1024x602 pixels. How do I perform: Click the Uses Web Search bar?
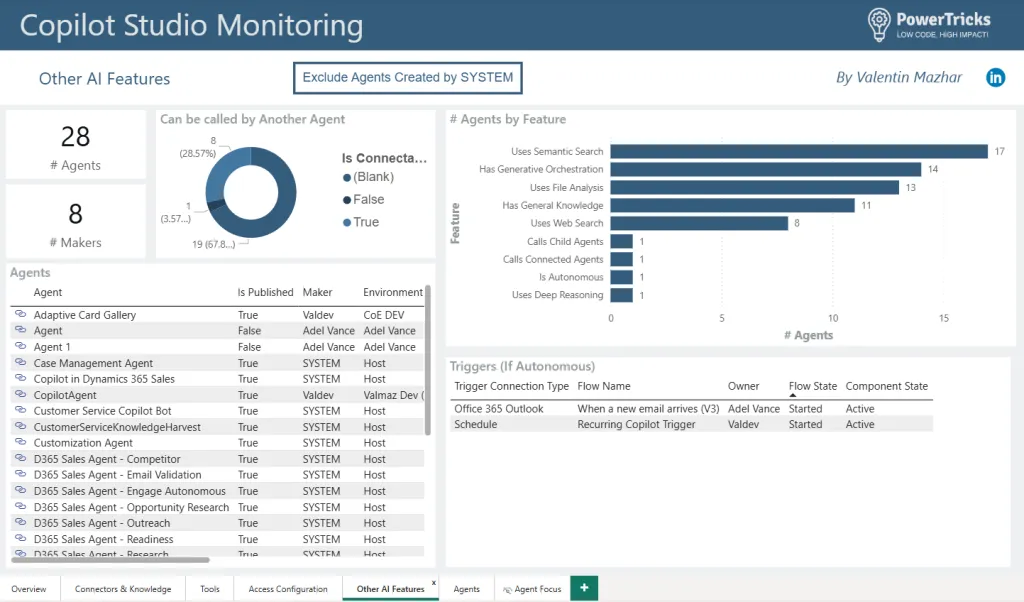pos(699,223)
